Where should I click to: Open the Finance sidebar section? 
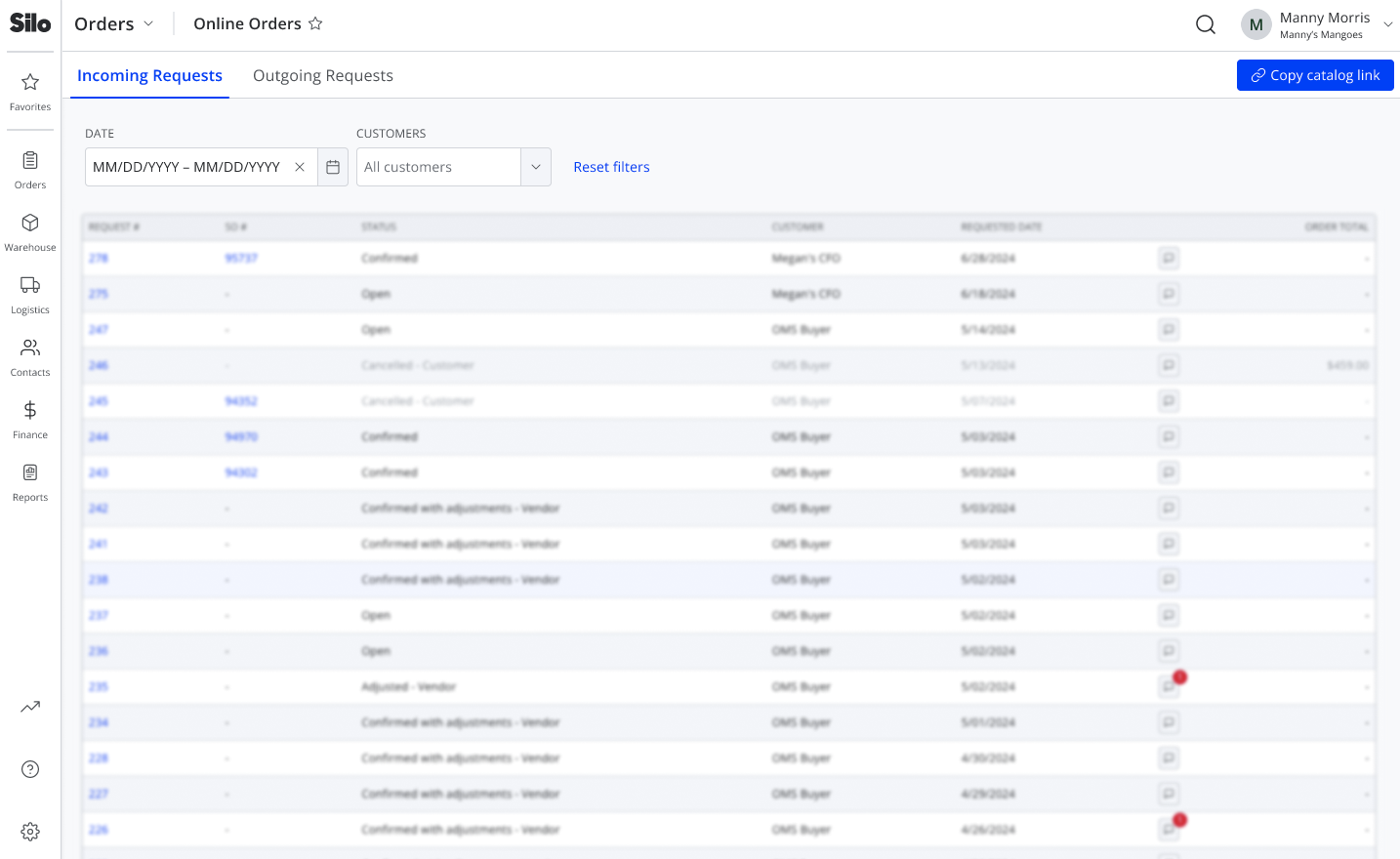pos(30,420)
